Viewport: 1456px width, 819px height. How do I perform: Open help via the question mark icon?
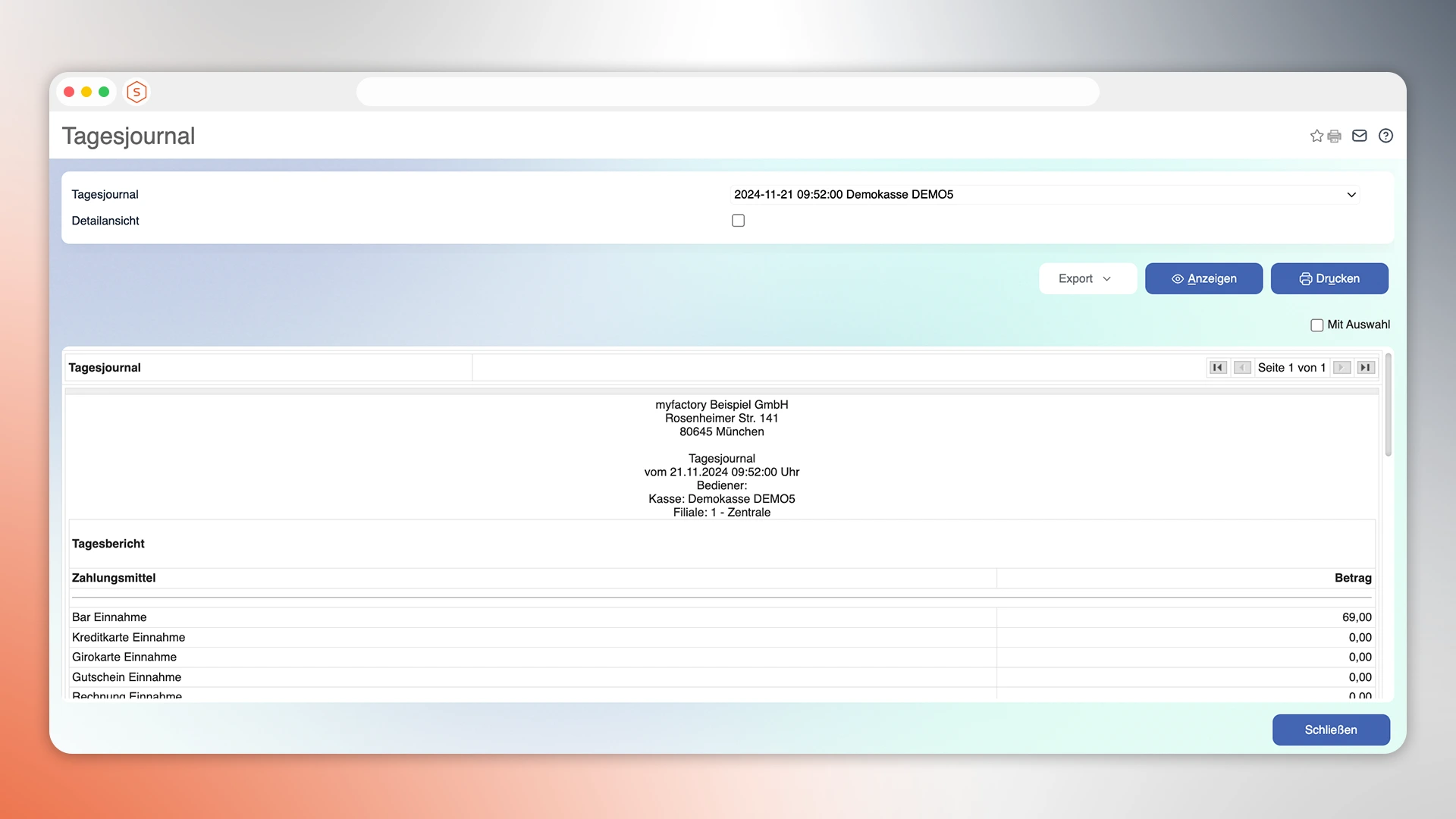[1385, 136]
